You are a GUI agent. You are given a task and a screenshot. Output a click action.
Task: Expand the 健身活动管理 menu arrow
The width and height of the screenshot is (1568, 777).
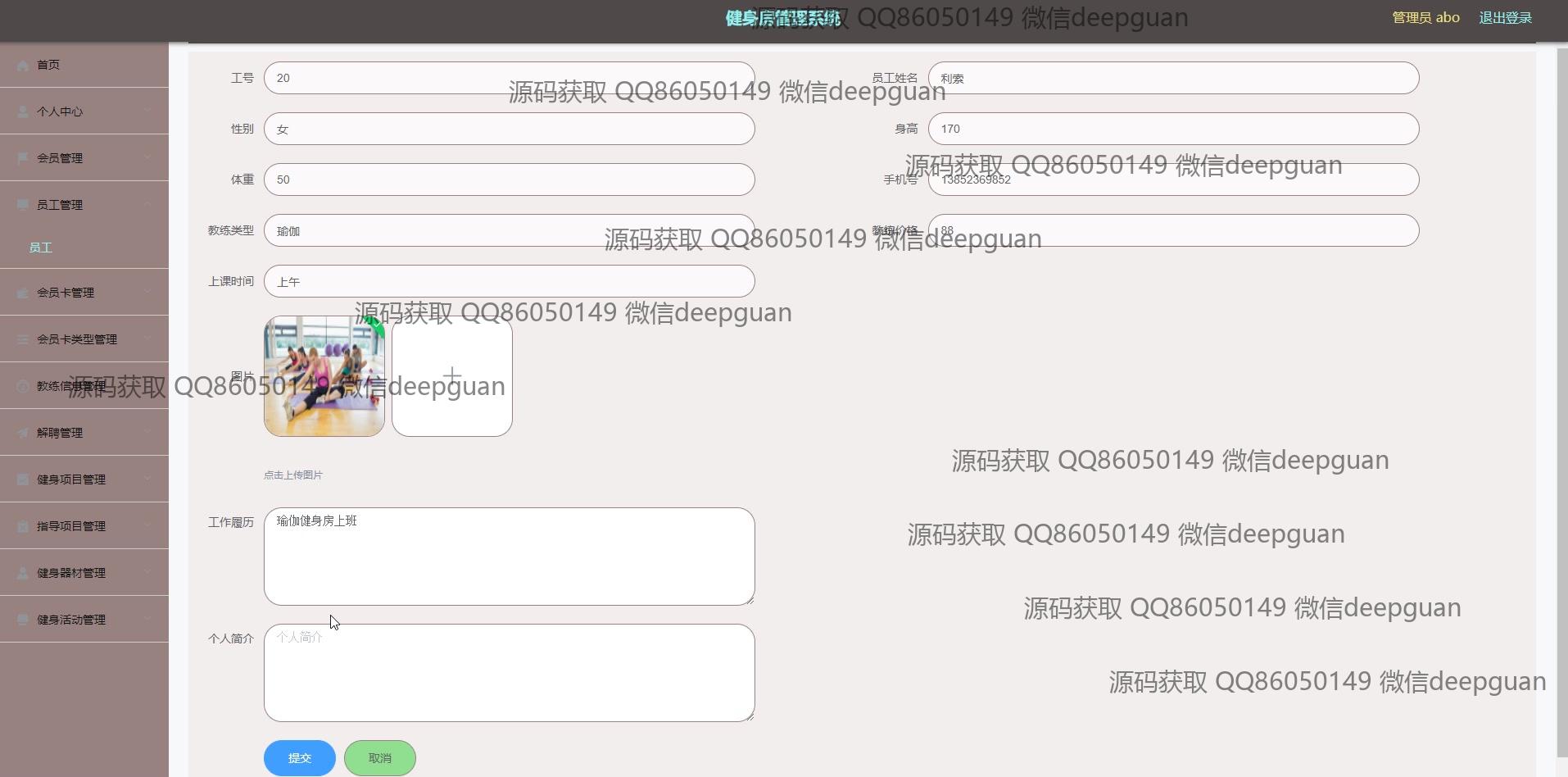tap(147, 620)
